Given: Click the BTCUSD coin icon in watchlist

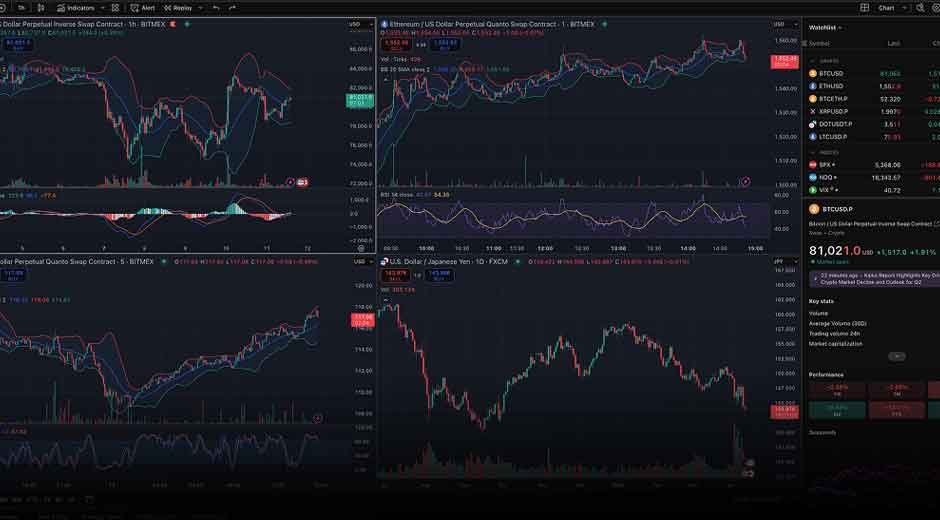Looking at the screenshot, I should 813,74.
